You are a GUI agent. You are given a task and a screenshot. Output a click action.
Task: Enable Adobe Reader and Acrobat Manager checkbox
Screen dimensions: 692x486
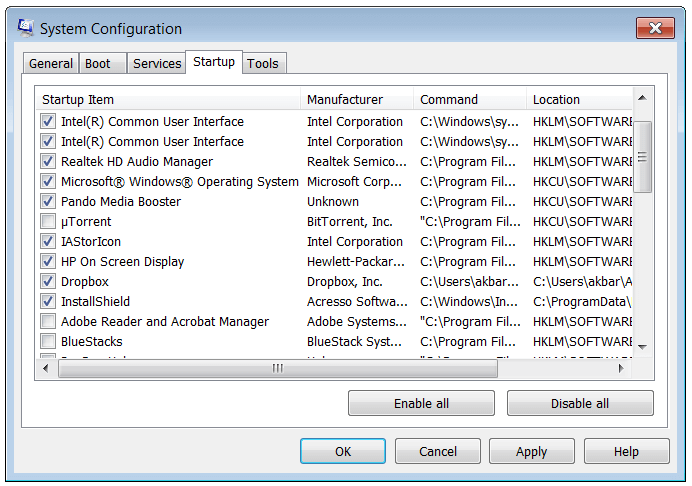click(x=48, y=321)
